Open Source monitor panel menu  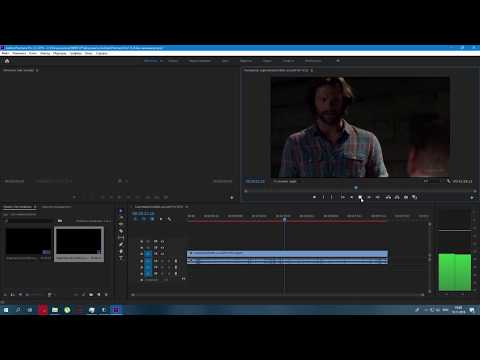coord(37,70)
